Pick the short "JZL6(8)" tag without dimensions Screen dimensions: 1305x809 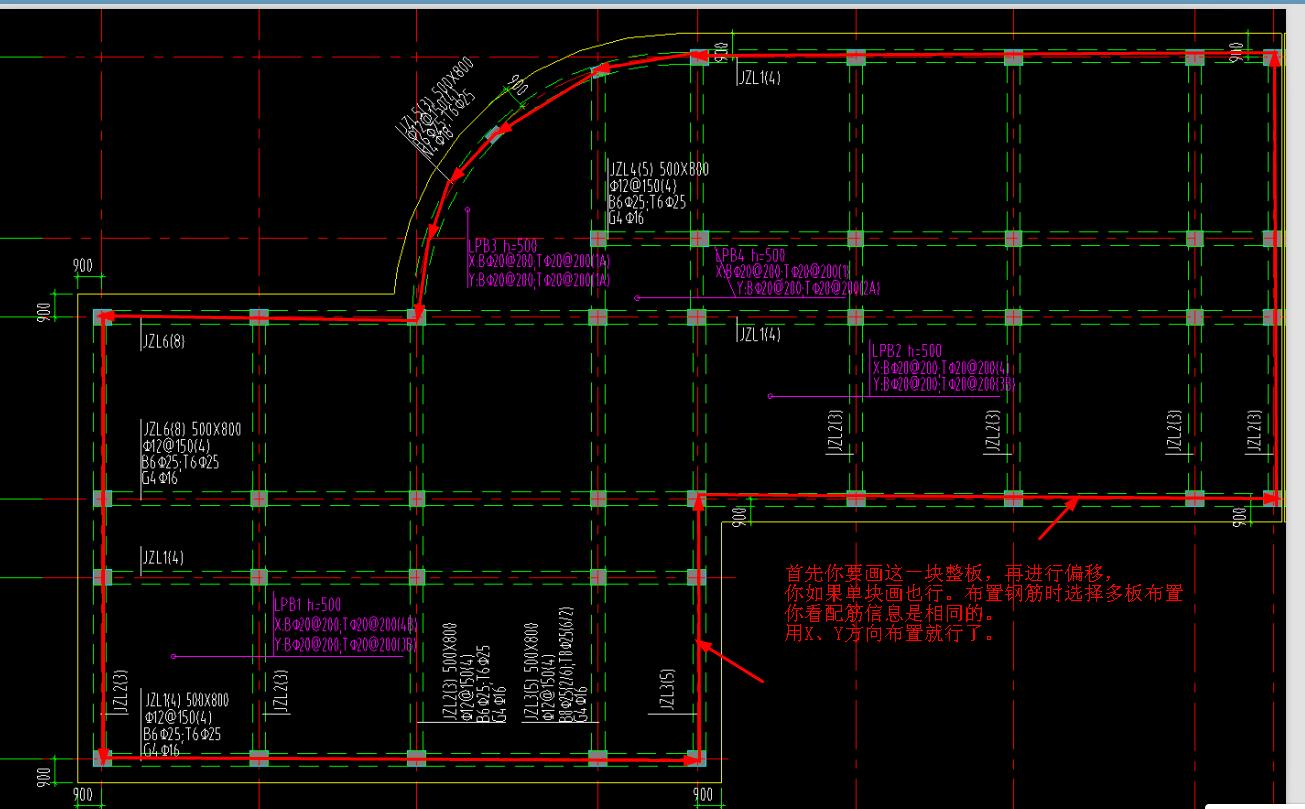click(163, 342)
